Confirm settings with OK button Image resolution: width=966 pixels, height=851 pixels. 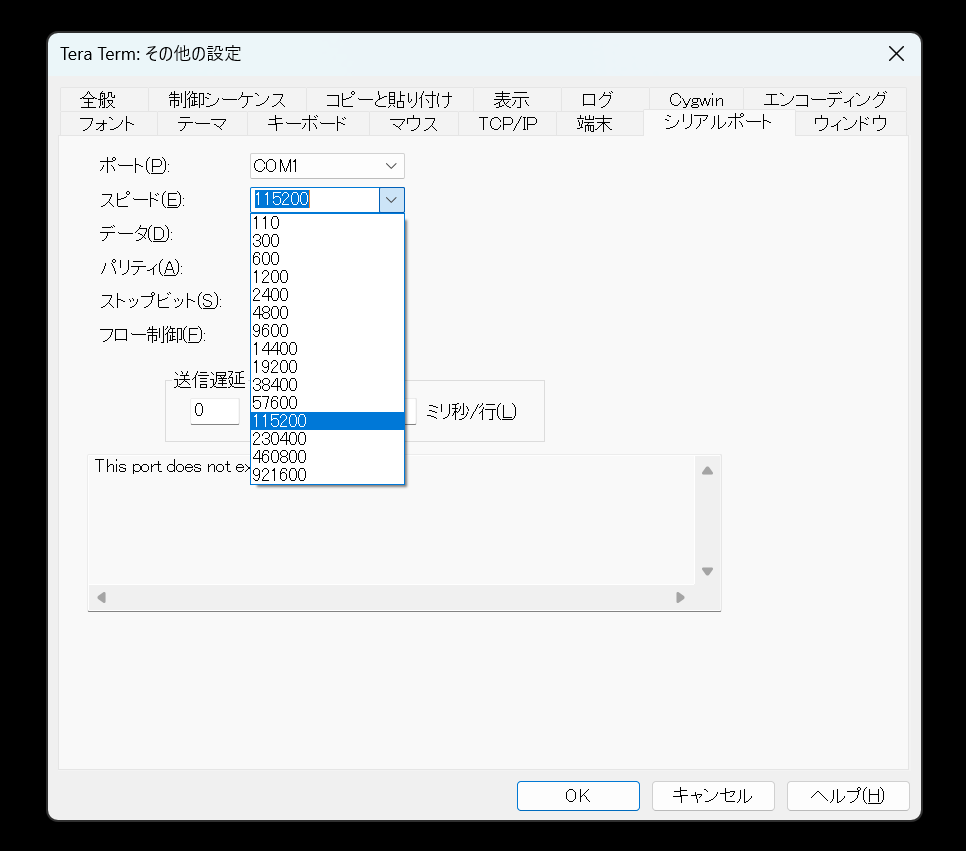click(x=578, y=796)
